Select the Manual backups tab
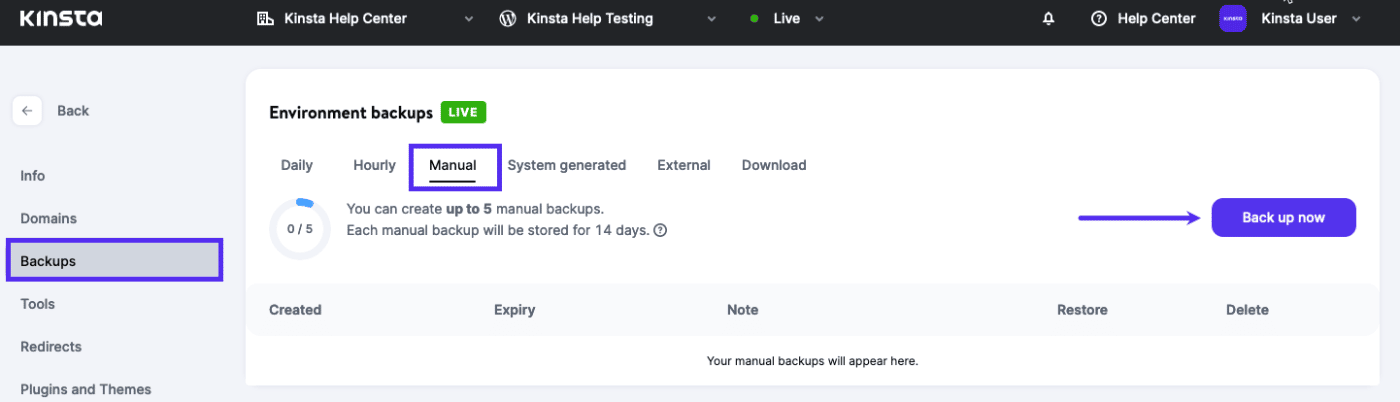The image size is (1400, 402). (x=453, y=166)
